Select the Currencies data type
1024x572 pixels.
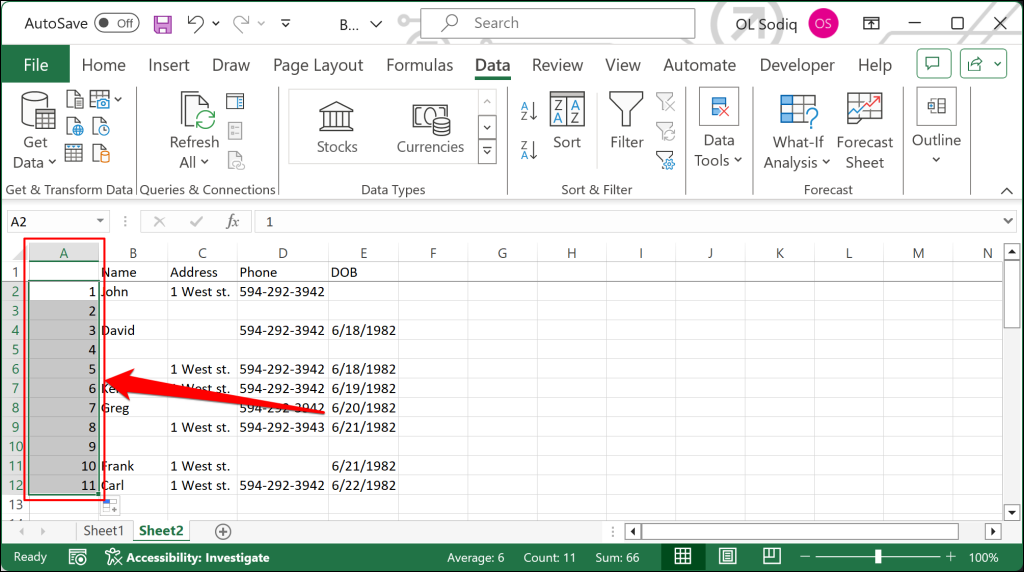click(430, 127)
